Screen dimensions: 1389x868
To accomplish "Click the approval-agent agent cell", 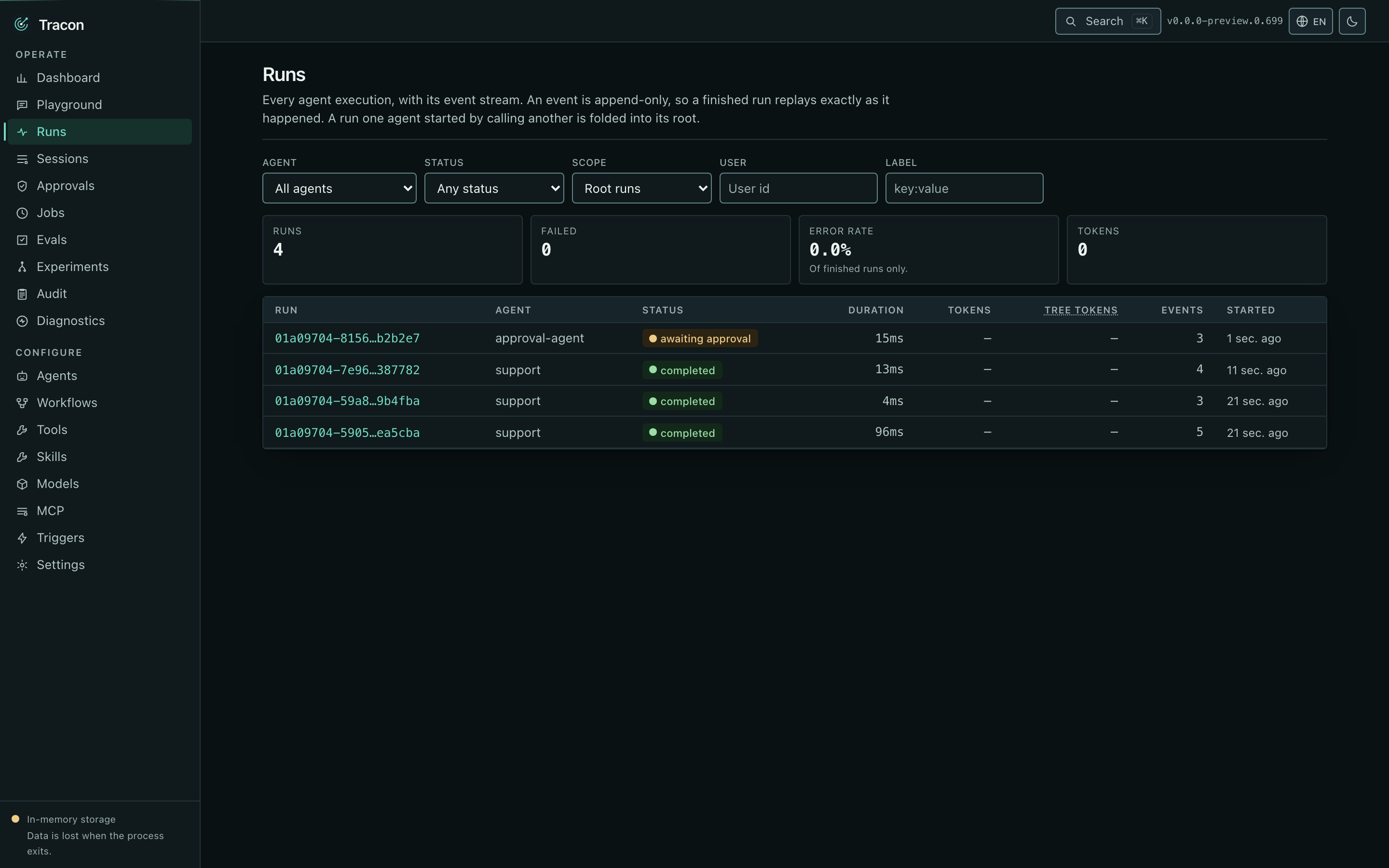I will tap(540, 338).
